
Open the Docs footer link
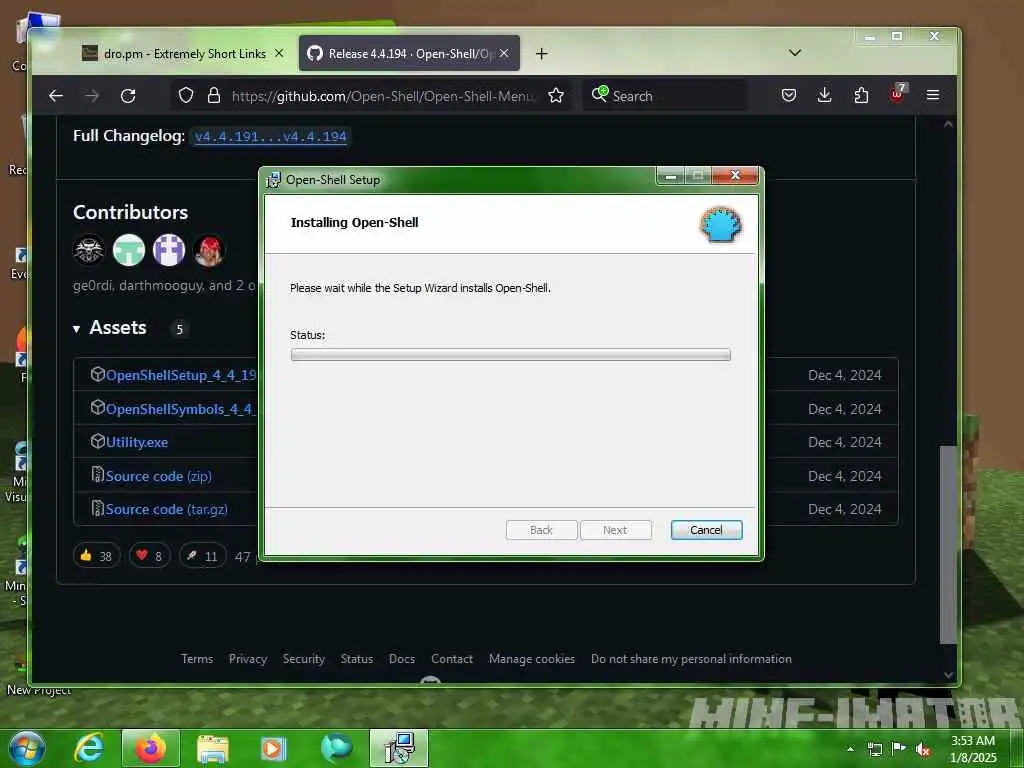click(402, 659)
